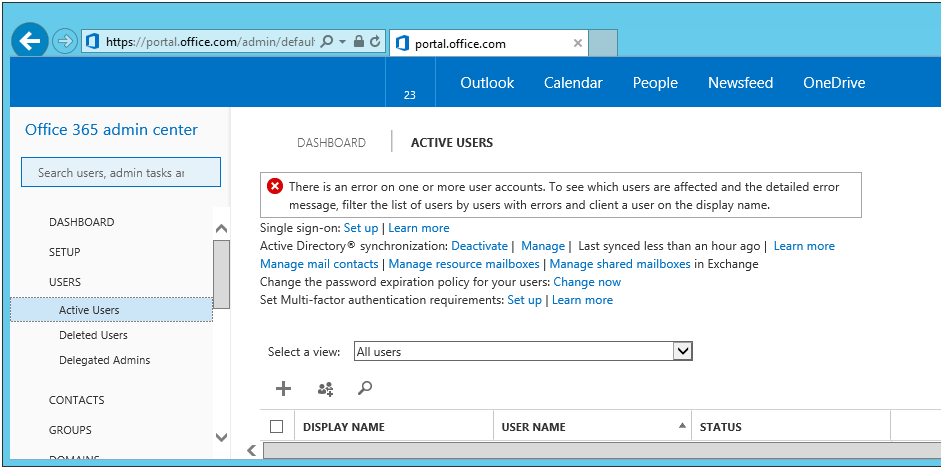Click Deactivate Active Directory synchronization link
Viewport: 941px width, 469px height.
click(x=480, y=246)
